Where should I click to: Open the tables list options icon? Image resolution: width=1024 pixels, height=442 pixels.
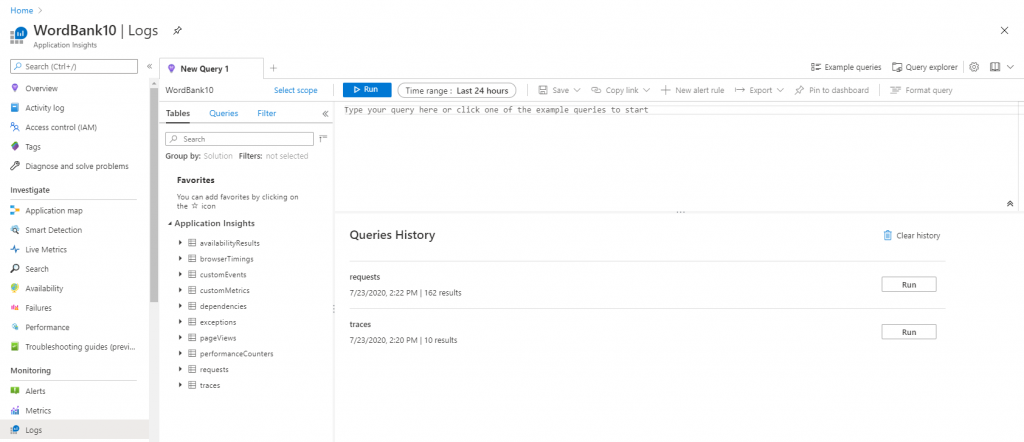tap(323, 138)
